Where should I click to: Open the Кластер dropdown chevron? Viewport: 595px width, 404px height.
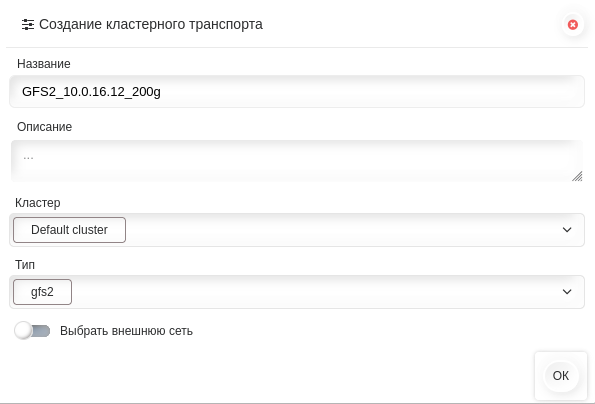(x=567, y=230)
